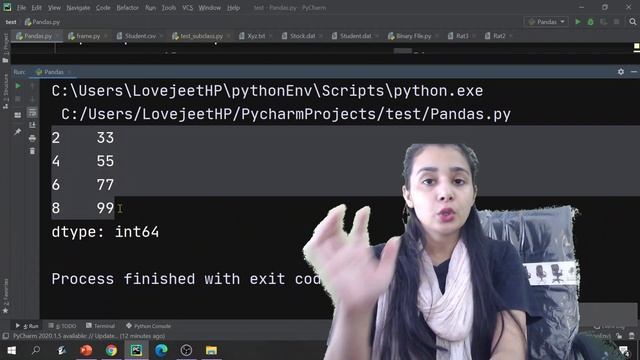
Task: Switch to the Xyz.txt editor tab
Action: [x=256, y=36]
